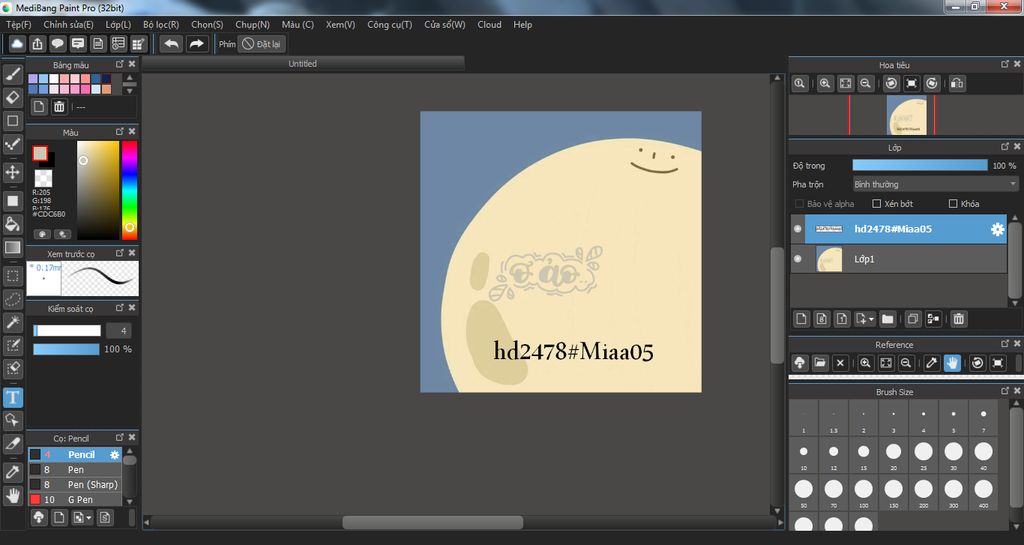
Task: Click the brush opacity 100% slider
Action: [66, 349]
